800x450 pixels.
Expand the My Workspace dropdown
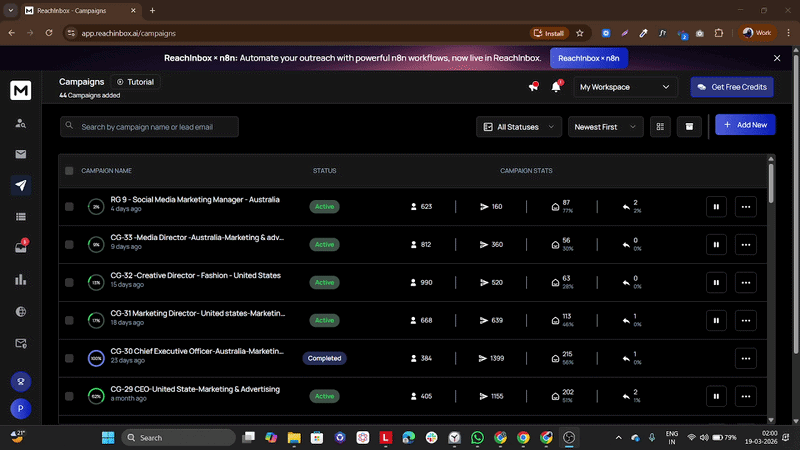pos(625,87)
